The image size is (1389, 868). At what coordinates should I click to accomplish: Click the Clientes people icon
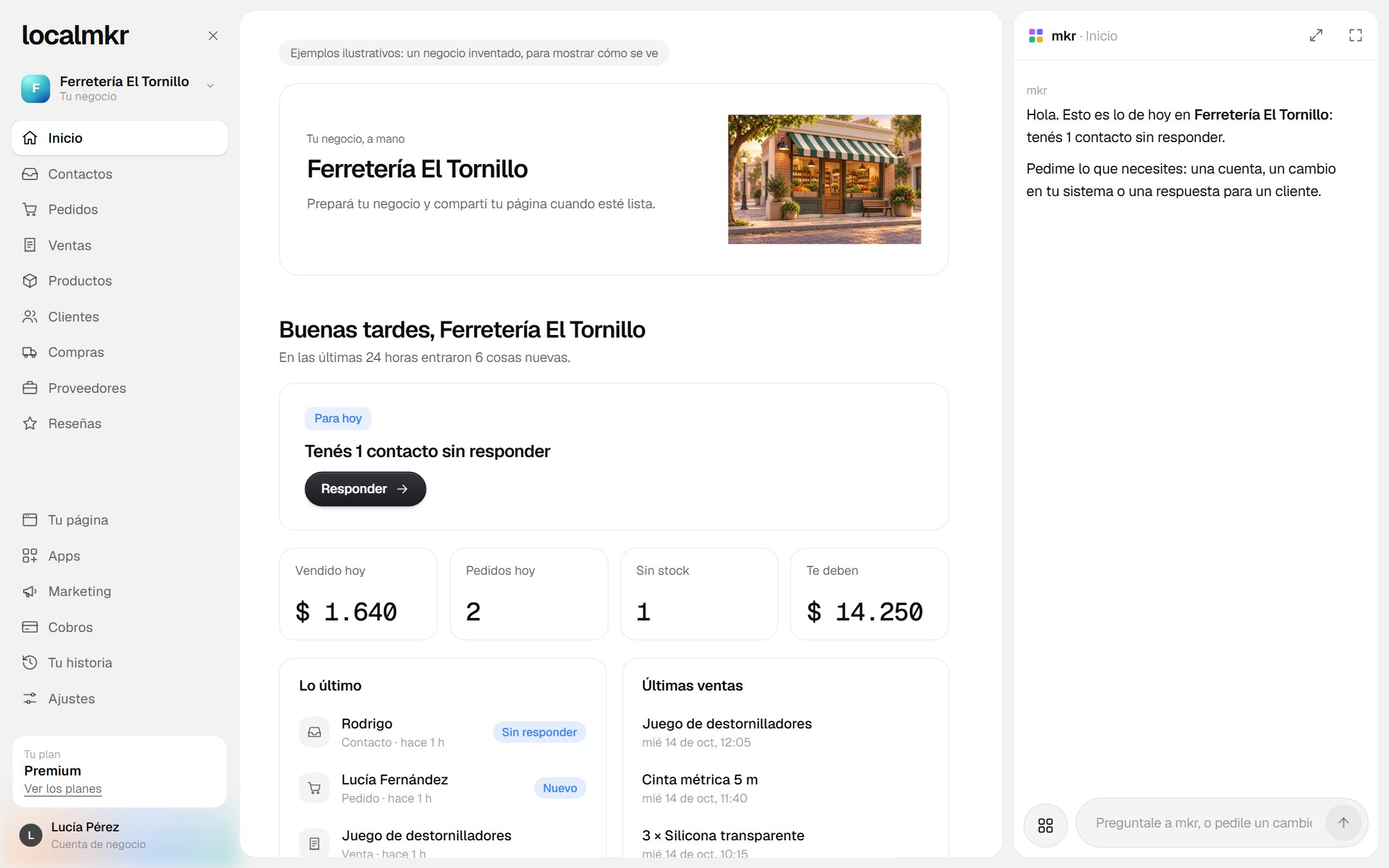click(x=30, y=316)
